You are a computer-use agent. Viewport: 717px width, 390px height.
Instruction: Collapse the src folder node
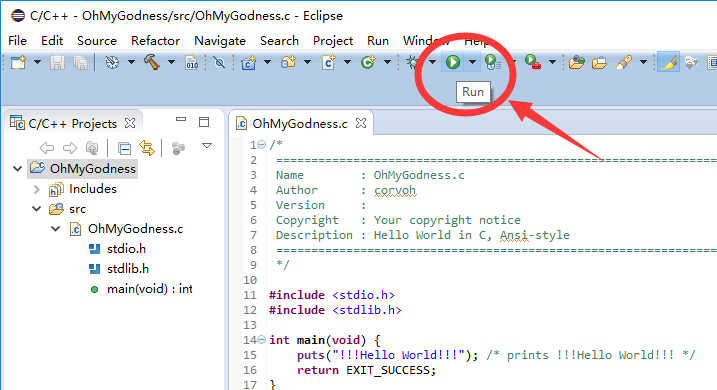[37, 209]
